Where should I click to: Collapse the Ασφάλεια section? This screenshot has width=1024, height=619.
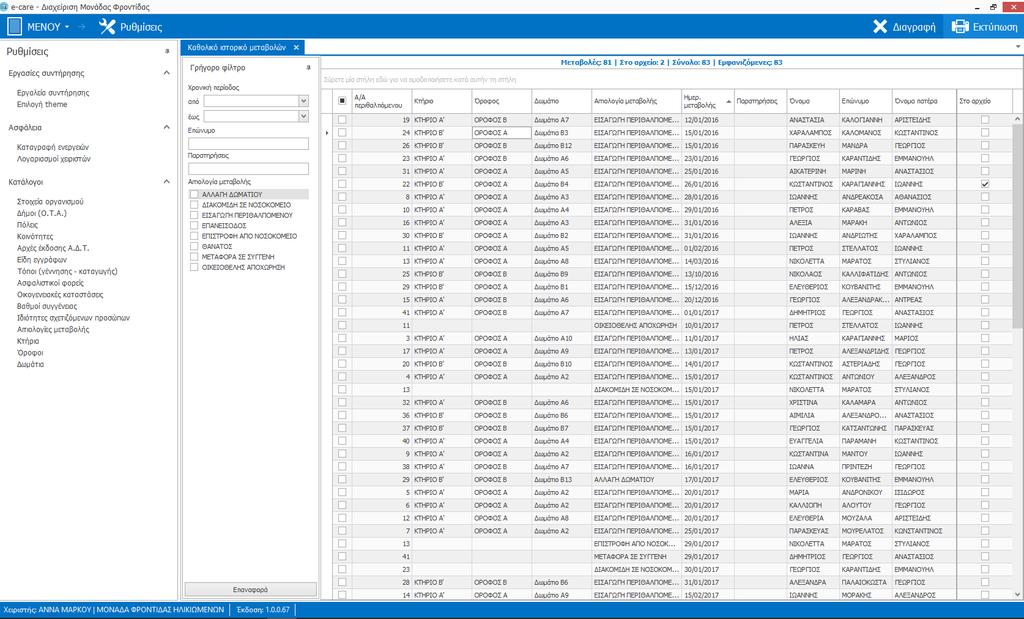tap(167, 127)
